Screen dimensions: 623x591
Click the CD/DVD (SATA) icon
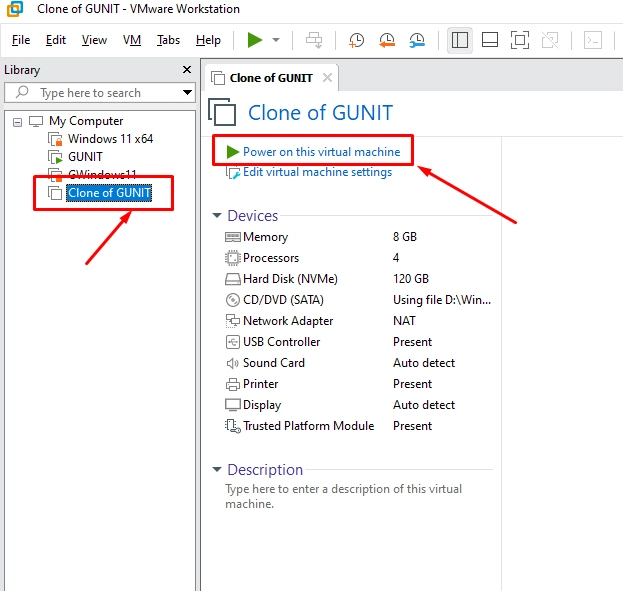pos(232,300)
